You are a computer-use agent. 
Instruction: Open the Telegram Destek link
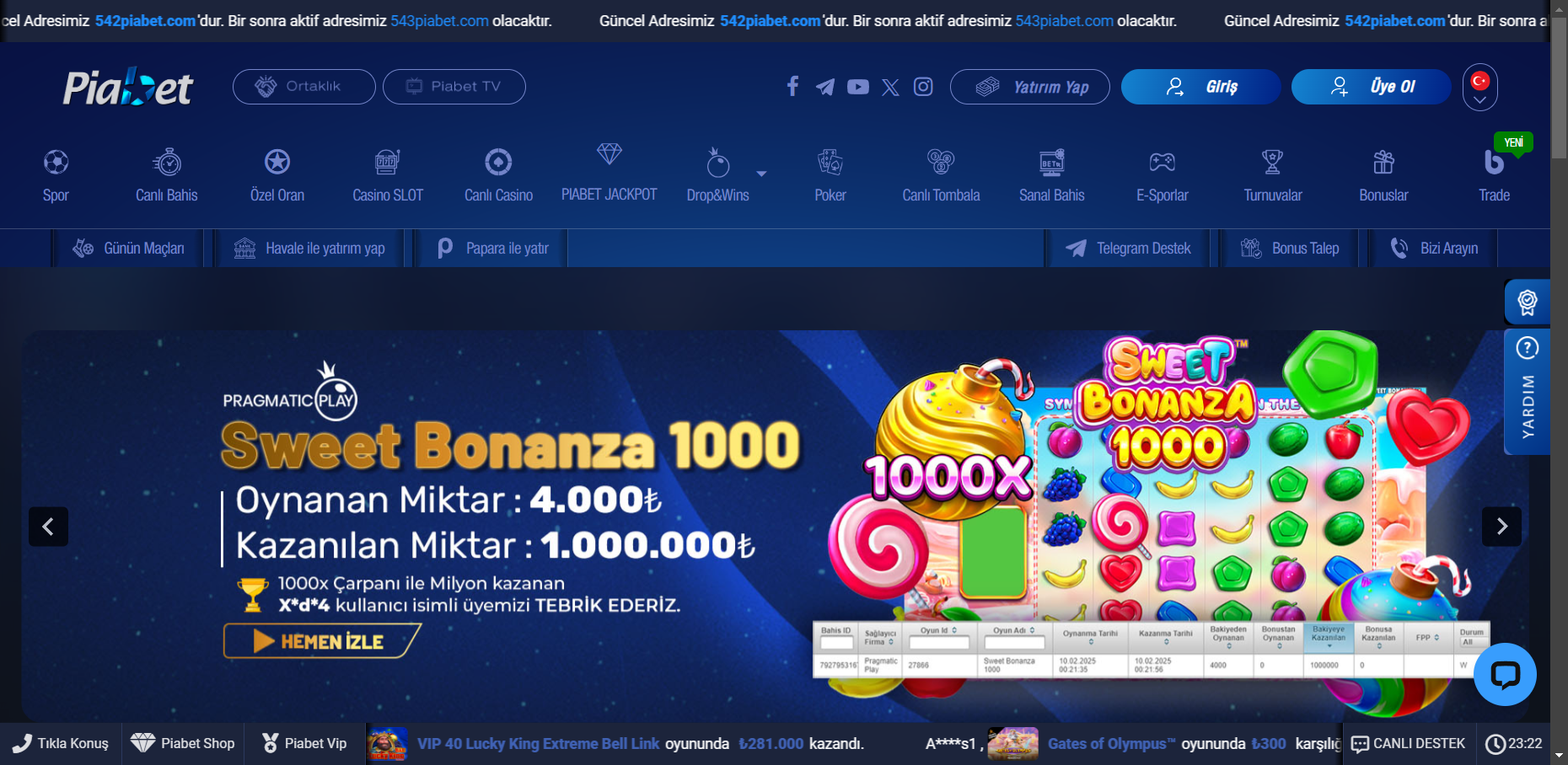[1128, 249]
